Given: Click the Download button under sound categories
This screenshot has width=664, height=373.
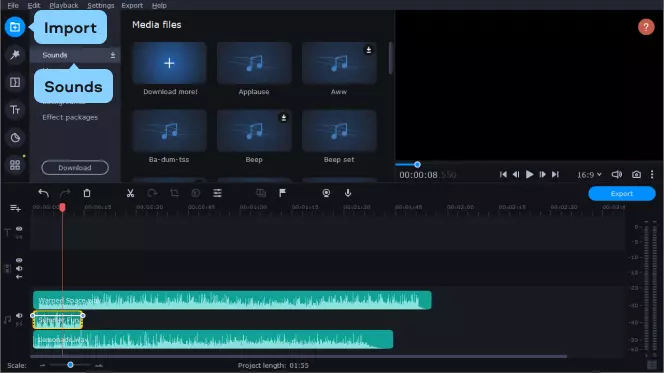Looking at the screenshot, I should 75,168.
